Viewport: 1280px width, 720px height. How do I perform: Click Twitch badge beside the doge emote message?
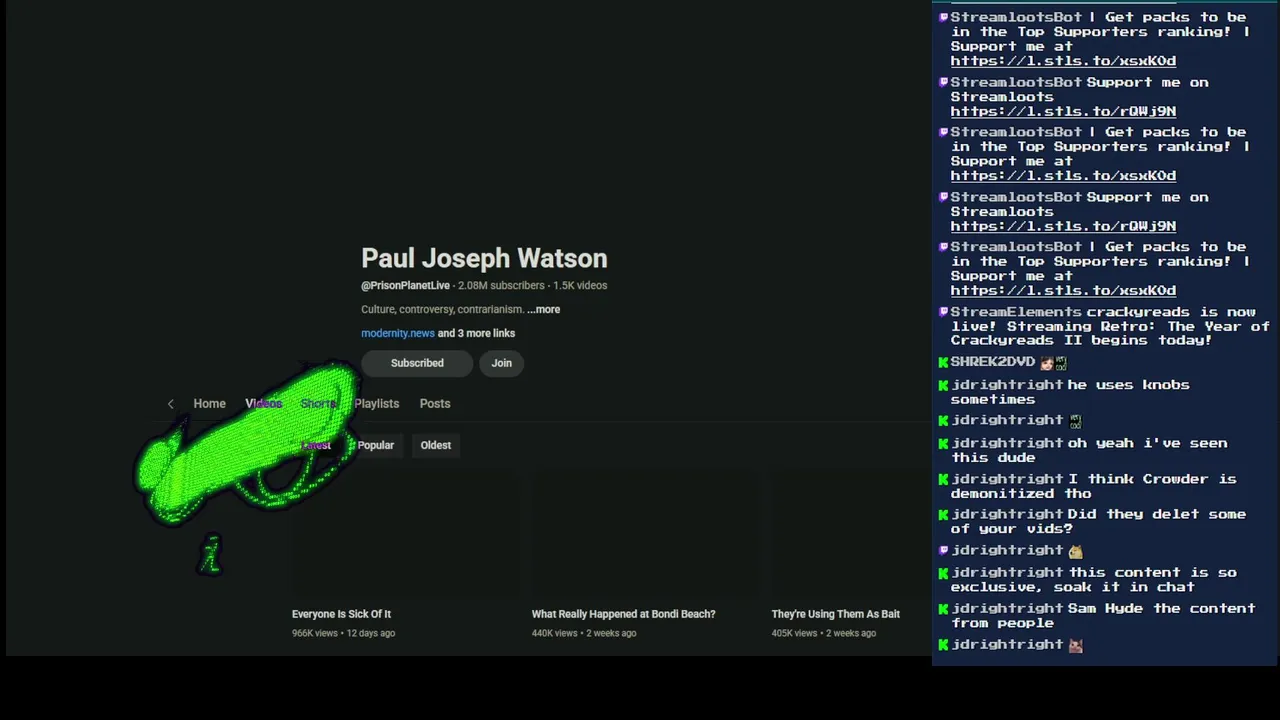[x=943, y=550]
